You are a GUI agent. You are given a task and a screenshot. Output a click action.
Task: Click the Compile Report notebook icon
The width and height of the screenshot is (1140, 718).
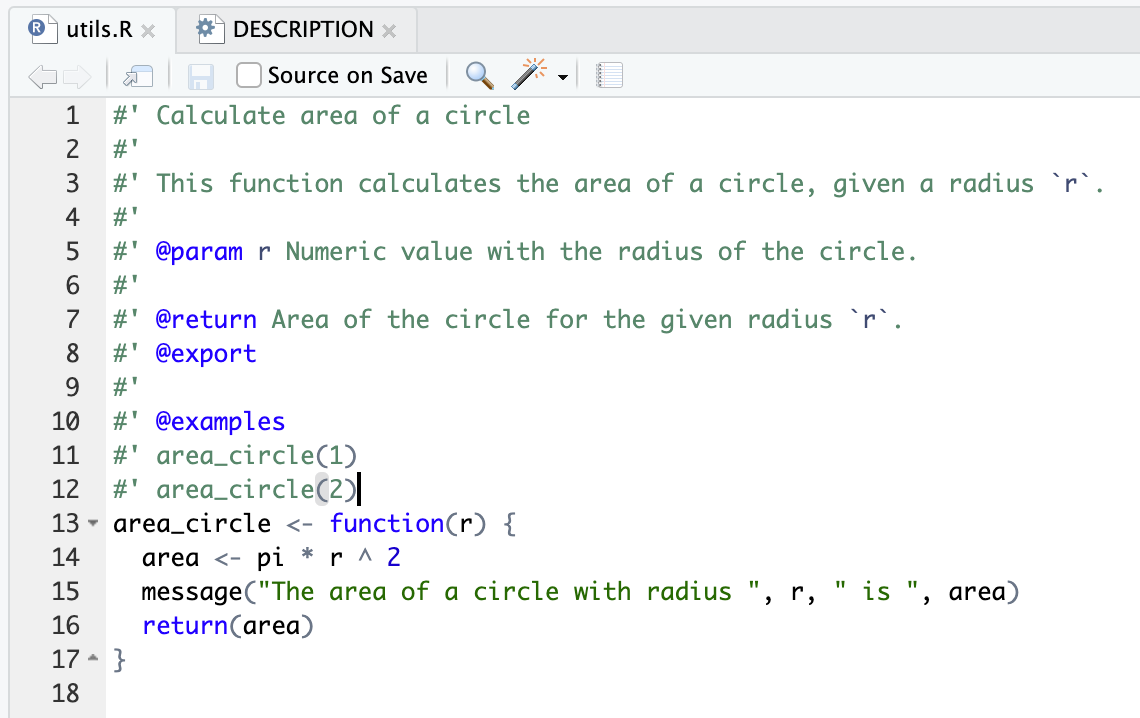[609, 75]
